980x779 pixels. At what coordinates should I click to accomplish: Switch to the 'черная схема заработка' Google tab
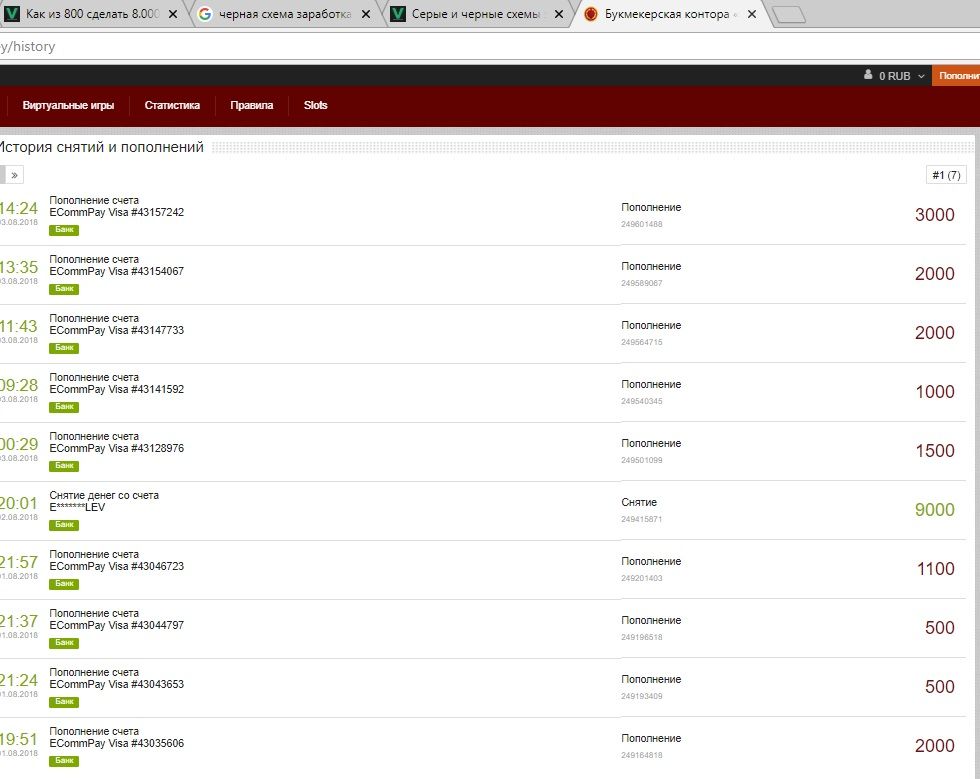283,14
